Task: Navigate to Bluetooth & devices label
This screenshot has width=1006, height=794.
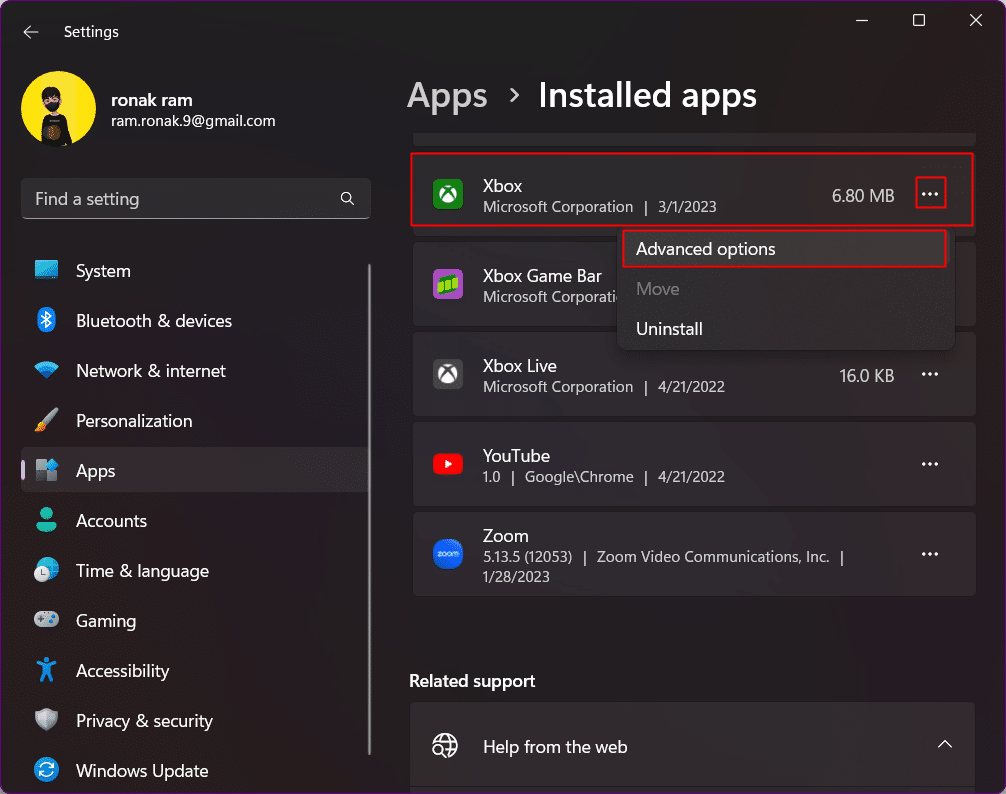Action: (x=154, y=321)
